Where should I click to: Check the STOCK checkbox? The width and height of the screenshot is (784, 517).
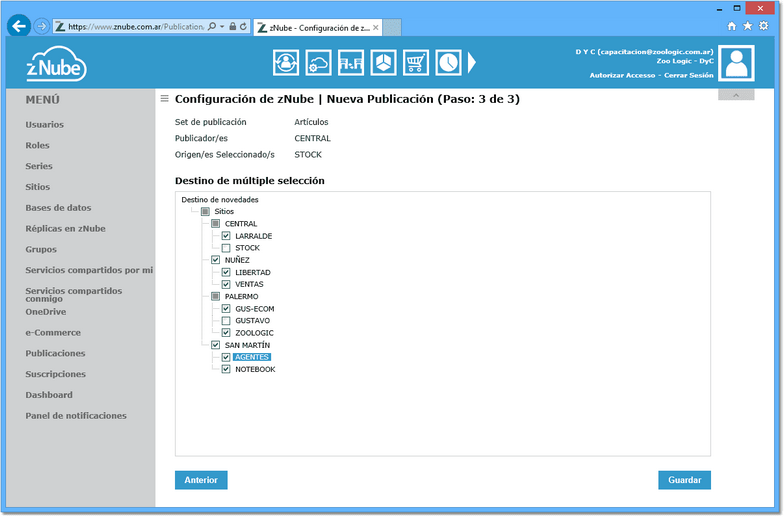coord(226,248)
